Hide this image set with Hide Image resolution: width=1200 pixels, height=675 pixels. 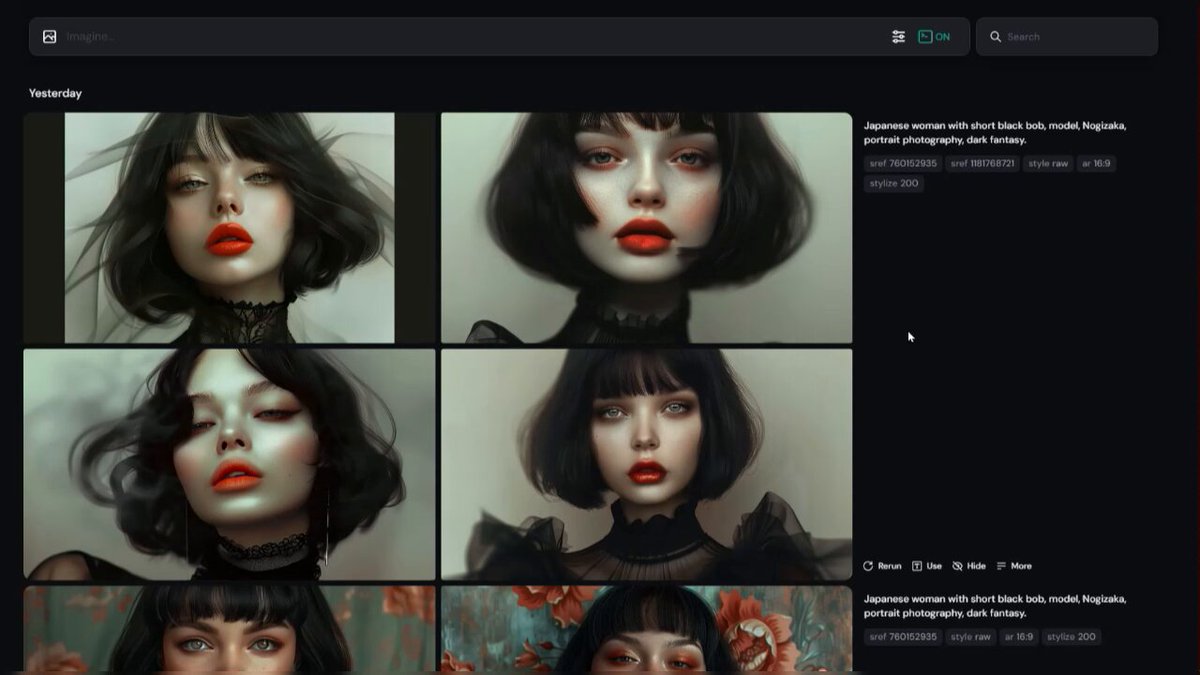[x=969, y=566]
